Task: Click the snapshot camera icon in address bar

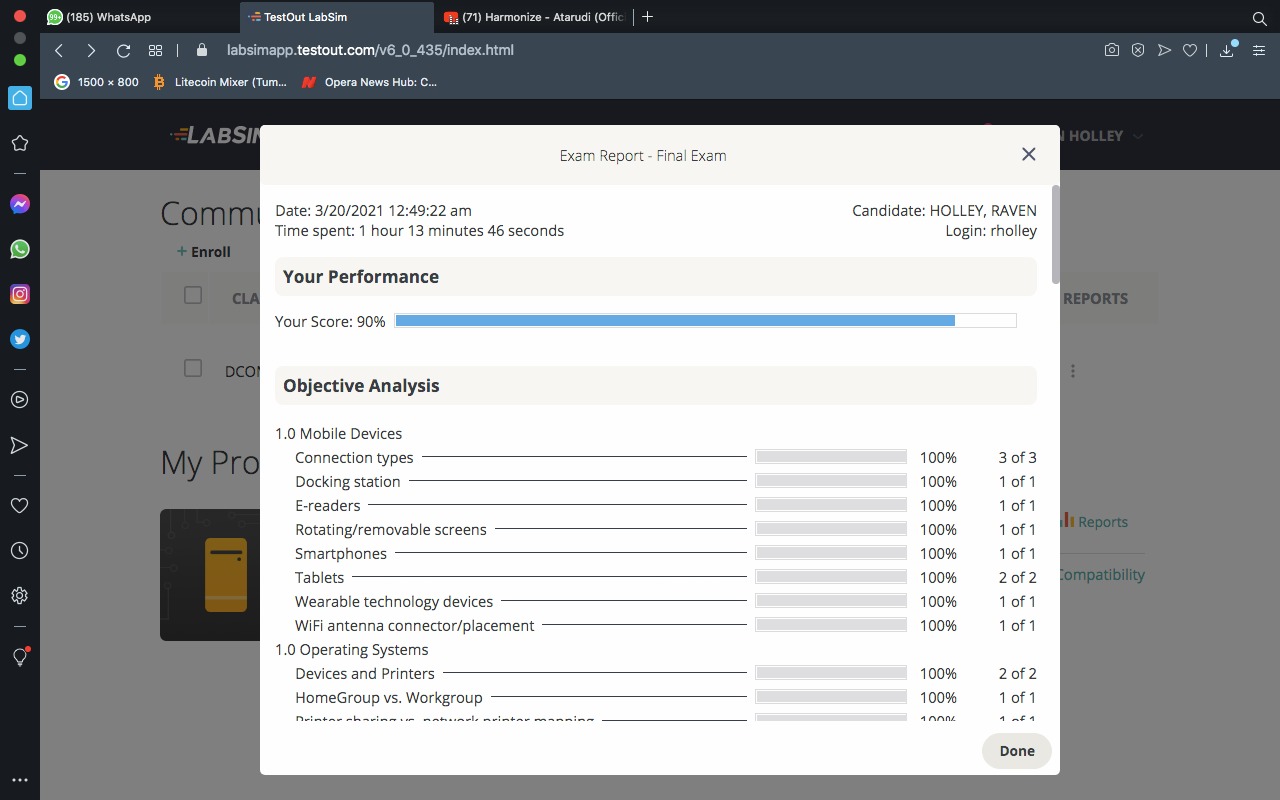Action: click(1111, 50)
